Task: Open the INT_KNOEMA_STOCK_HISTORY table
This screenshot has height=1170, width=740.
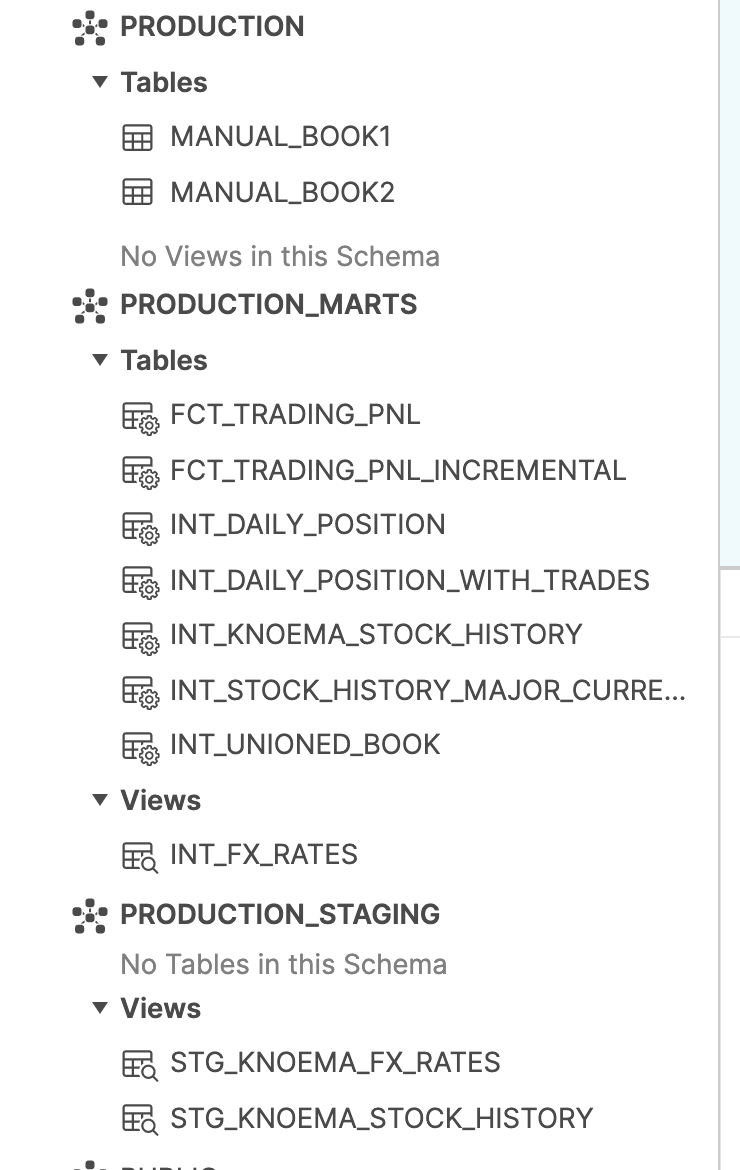Action: (x=376, y=635)
